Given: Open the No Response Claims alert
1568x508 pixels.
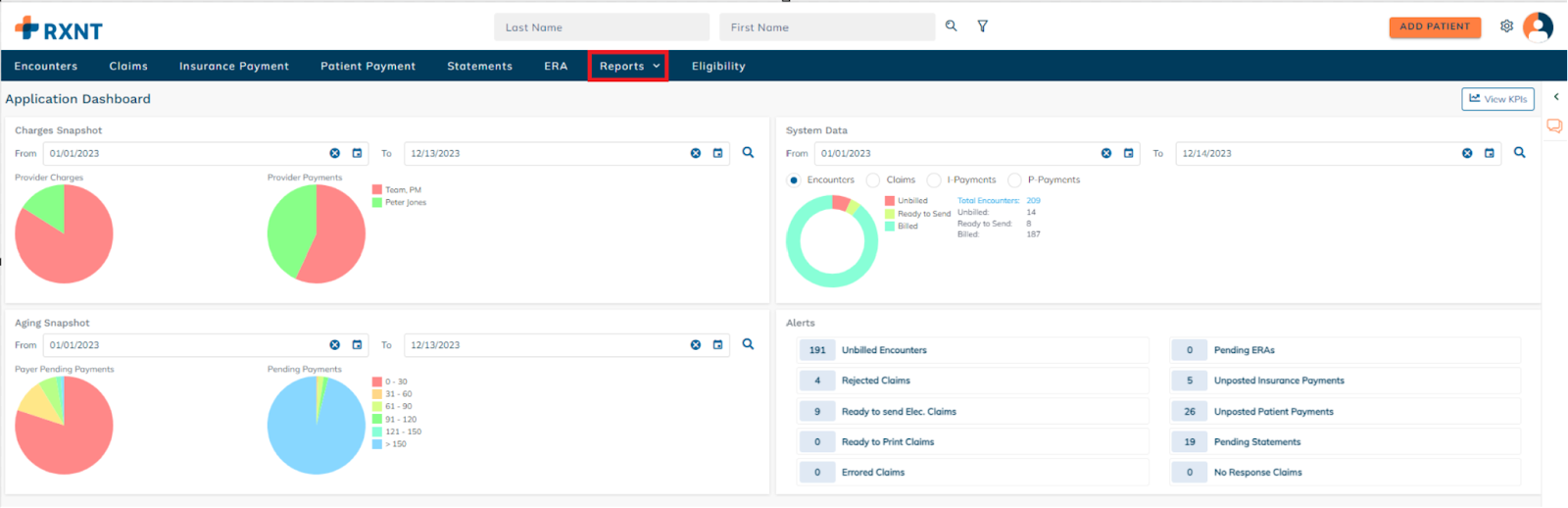Looking at the screenshot, I should tap(1346, 473).
